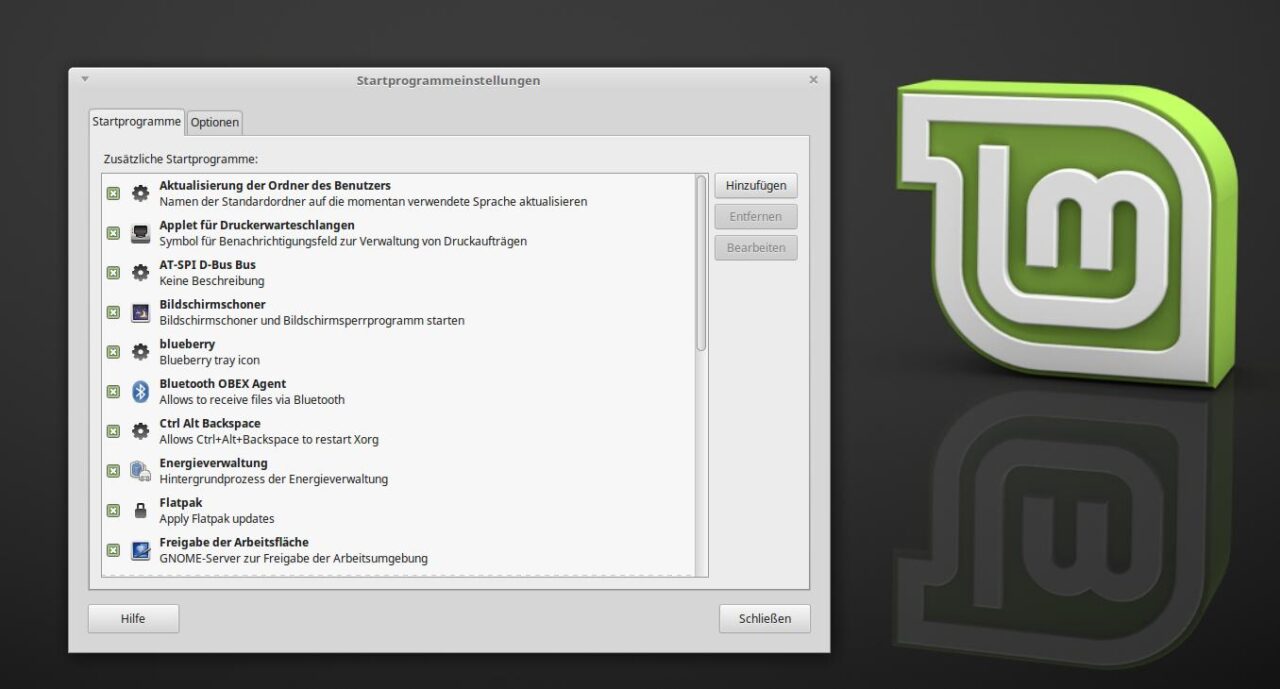Screen dimensions: 1280x689
Task: Open Hilfe for startup settings
Action: click(133, 618)
